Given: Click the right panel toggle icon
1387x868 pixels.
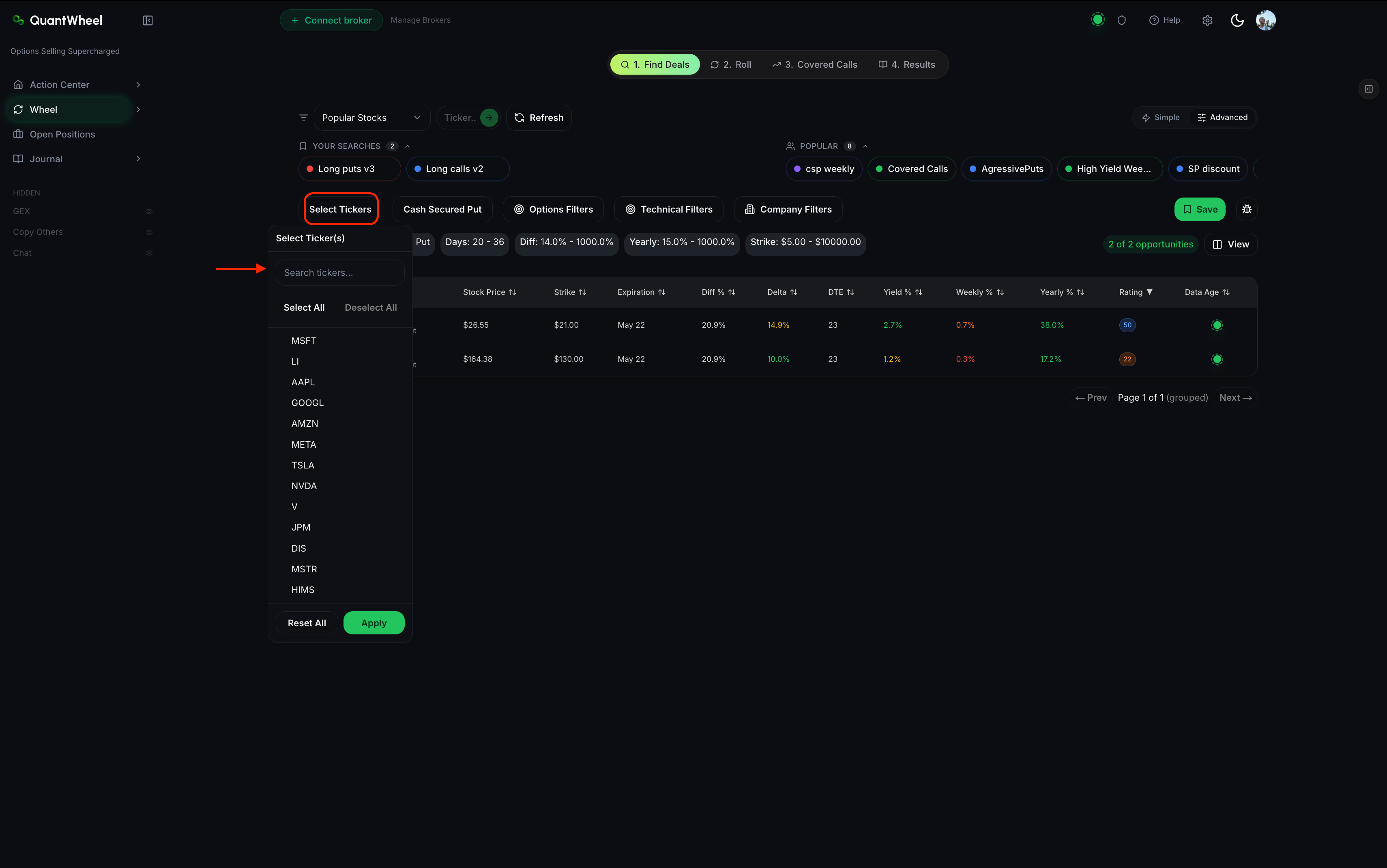Looking at the screenshot, I should pyautogui.click(x=1369, y=89).
